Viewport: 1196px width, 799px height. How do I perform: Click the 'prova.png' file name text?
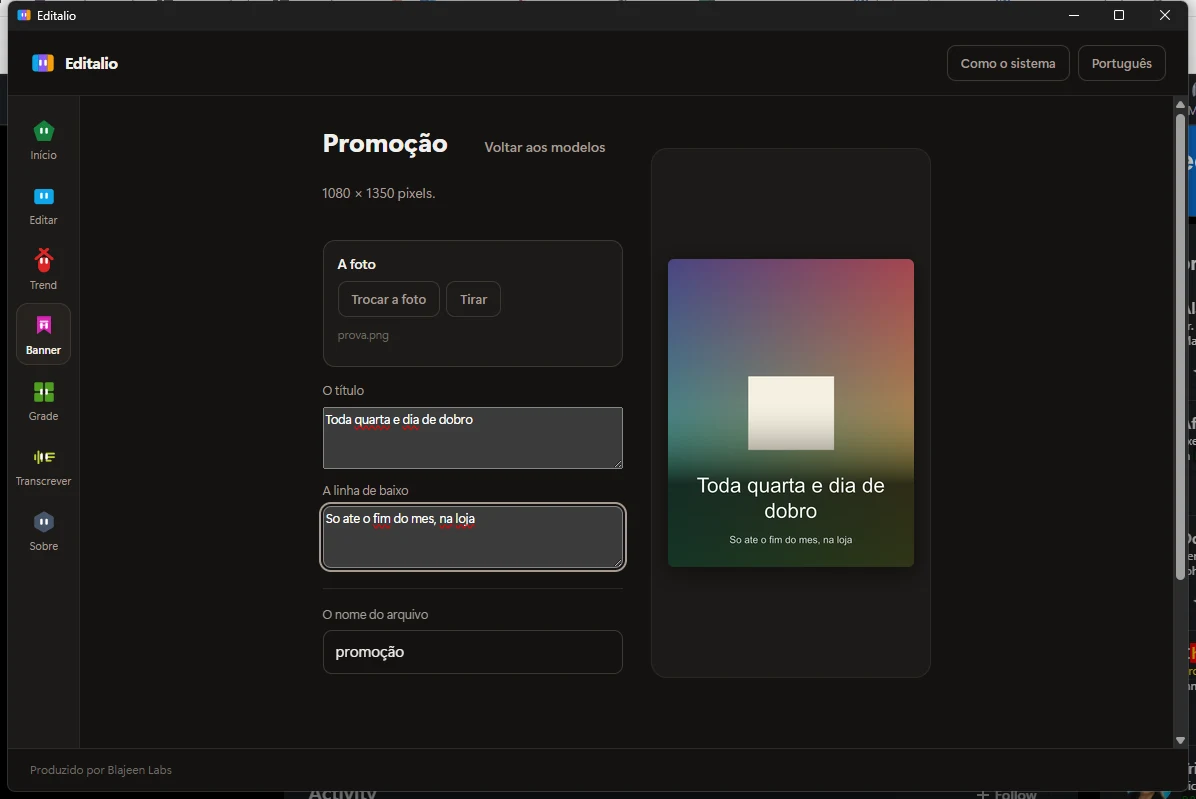[363, 335]
